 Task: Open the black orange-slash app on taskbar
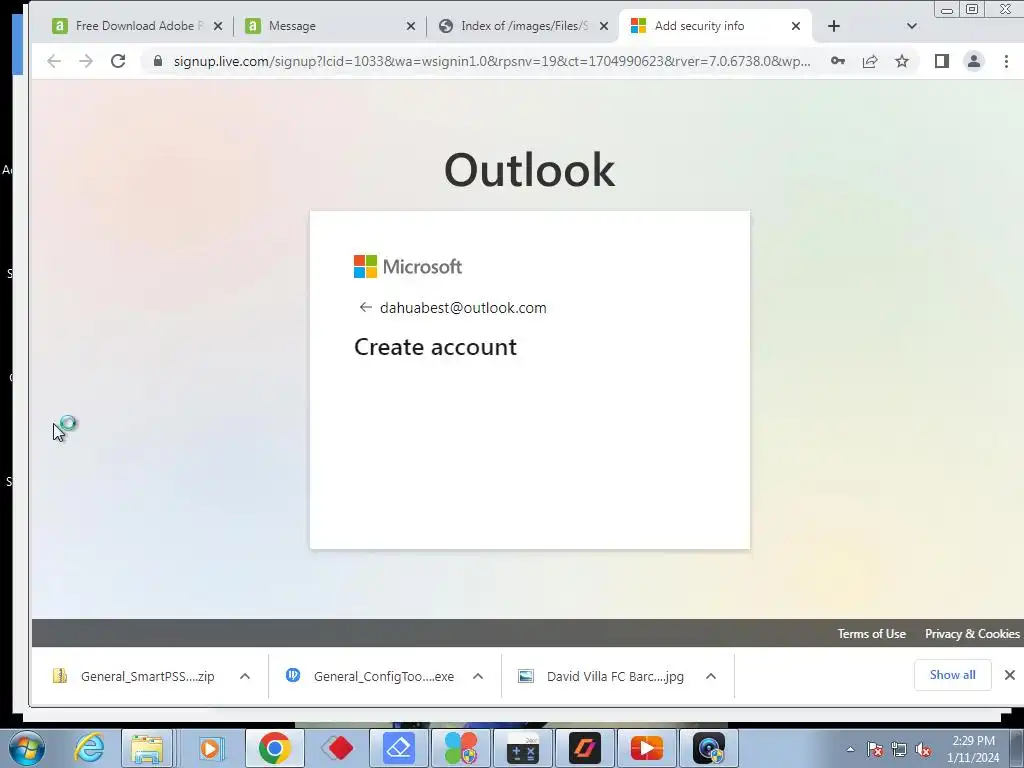584,748
